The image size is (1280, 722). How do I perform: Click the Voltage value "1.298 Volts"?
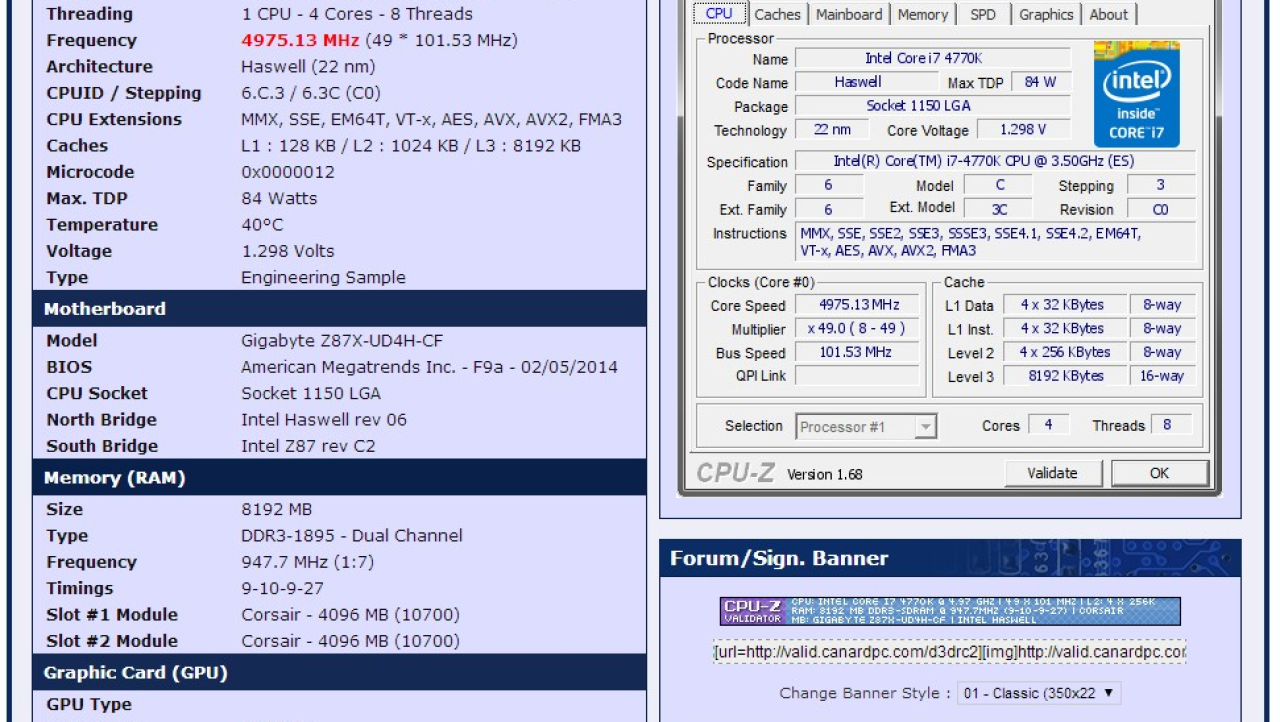coord(288,251)
